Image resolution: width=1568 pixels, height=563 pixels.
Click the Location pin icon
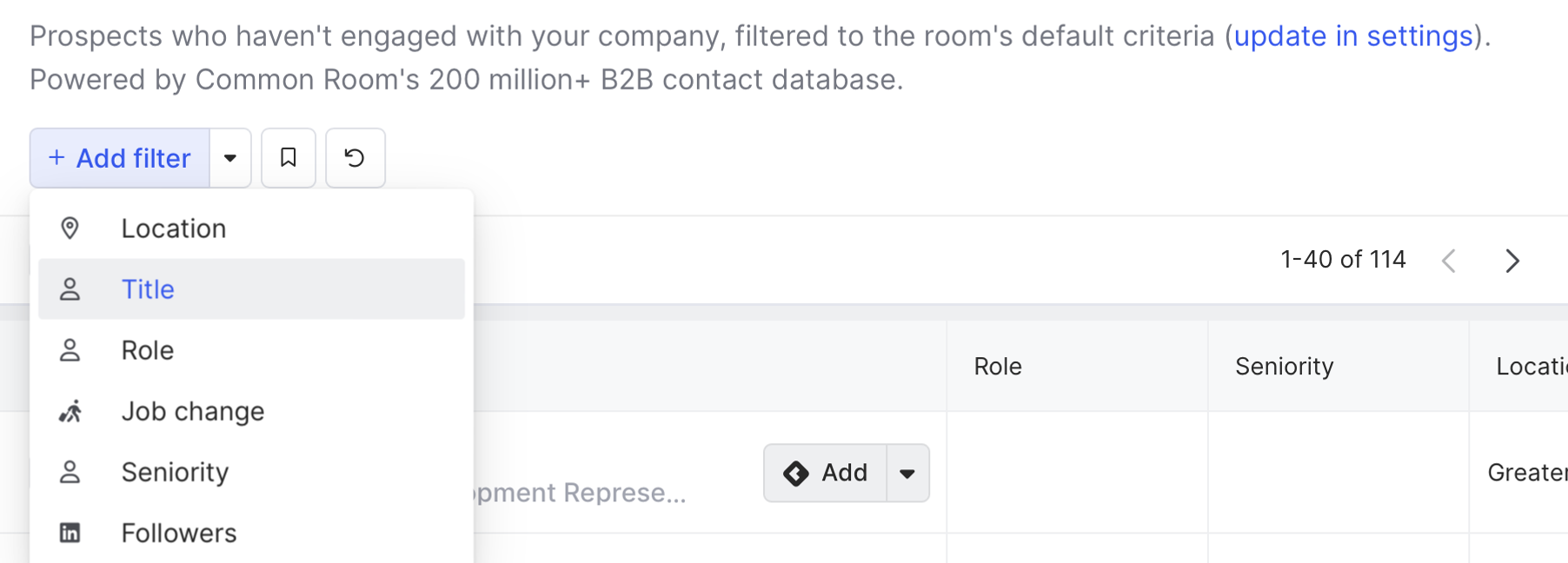[x=70, y=229]
